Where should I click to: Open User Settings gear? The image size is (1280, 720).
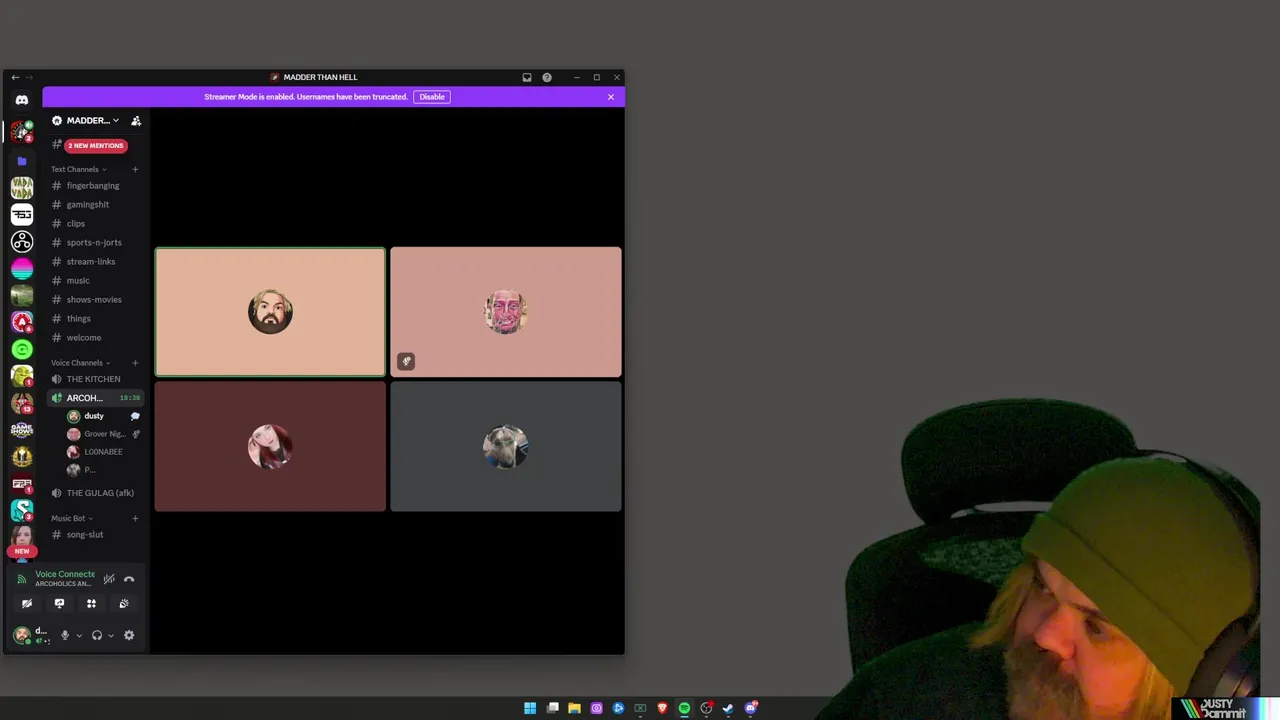[x=129, y=635]
